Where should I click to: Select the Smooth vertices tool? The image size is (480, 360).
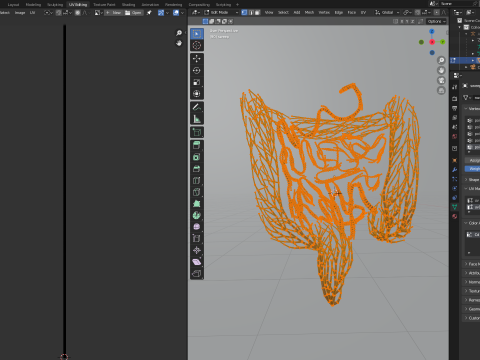point(197,227)
